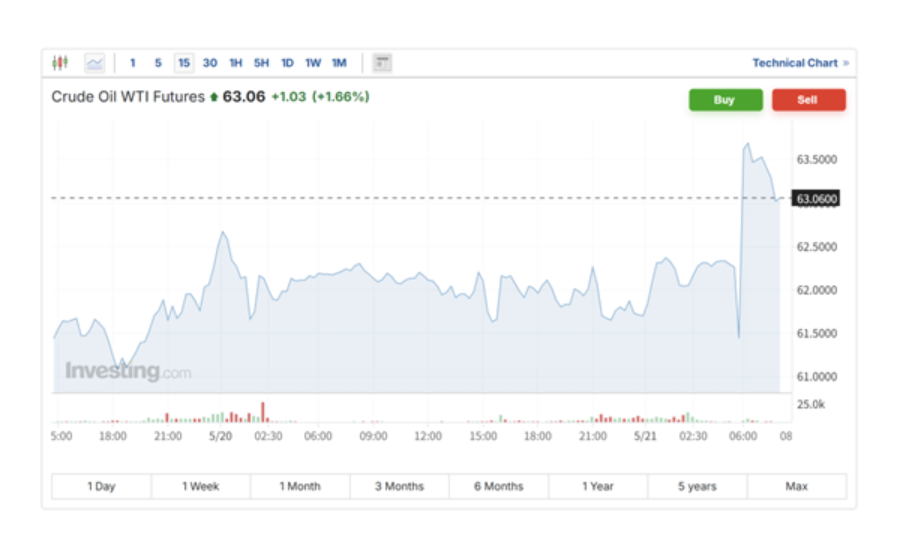Choose the 30 minute interval
Viewport: 917px width, 537px height.
(x=210, y=63)
